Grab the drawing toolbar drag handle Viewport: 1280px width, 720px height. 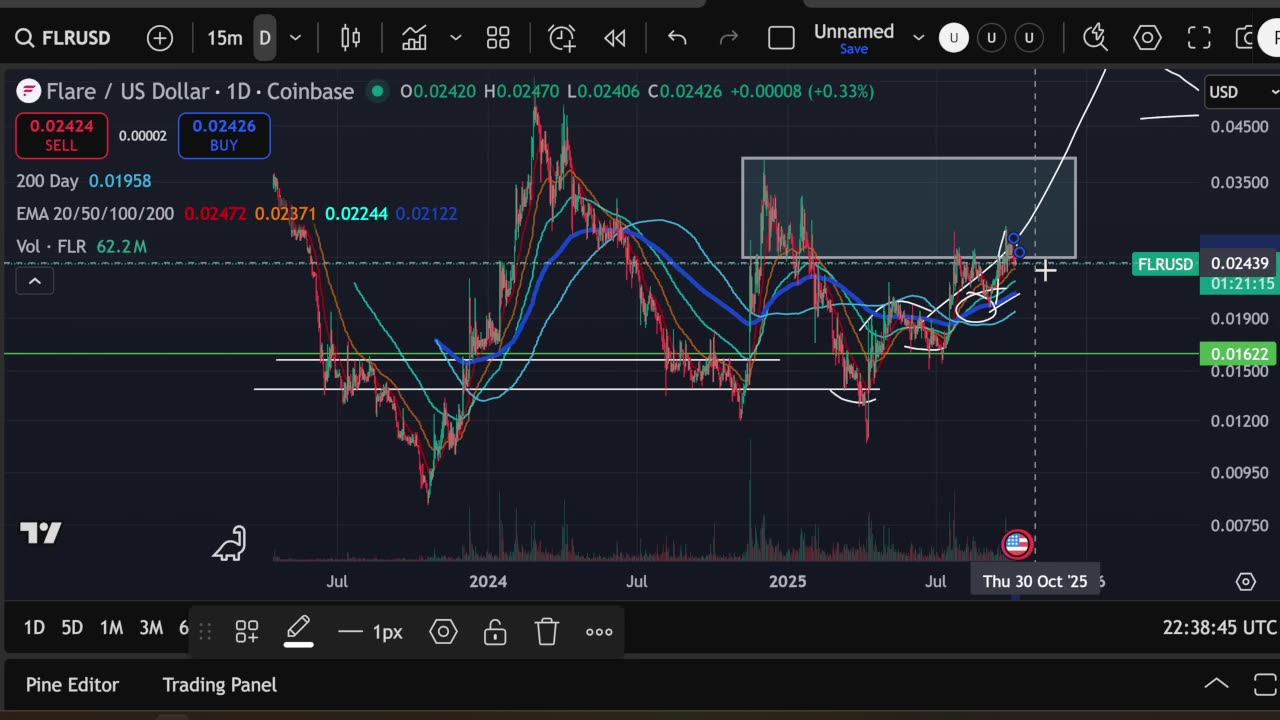pyautogui.click(x=205, y=631)
